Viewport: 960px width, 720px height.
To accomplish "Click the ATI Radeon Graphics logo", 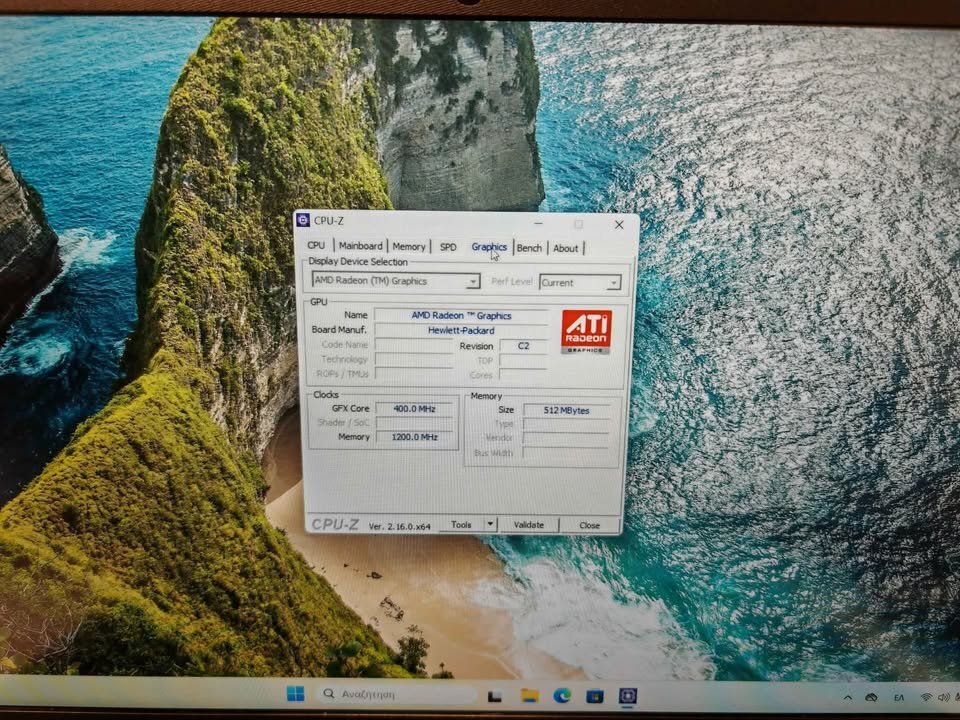I will click(x=586, y=332).
